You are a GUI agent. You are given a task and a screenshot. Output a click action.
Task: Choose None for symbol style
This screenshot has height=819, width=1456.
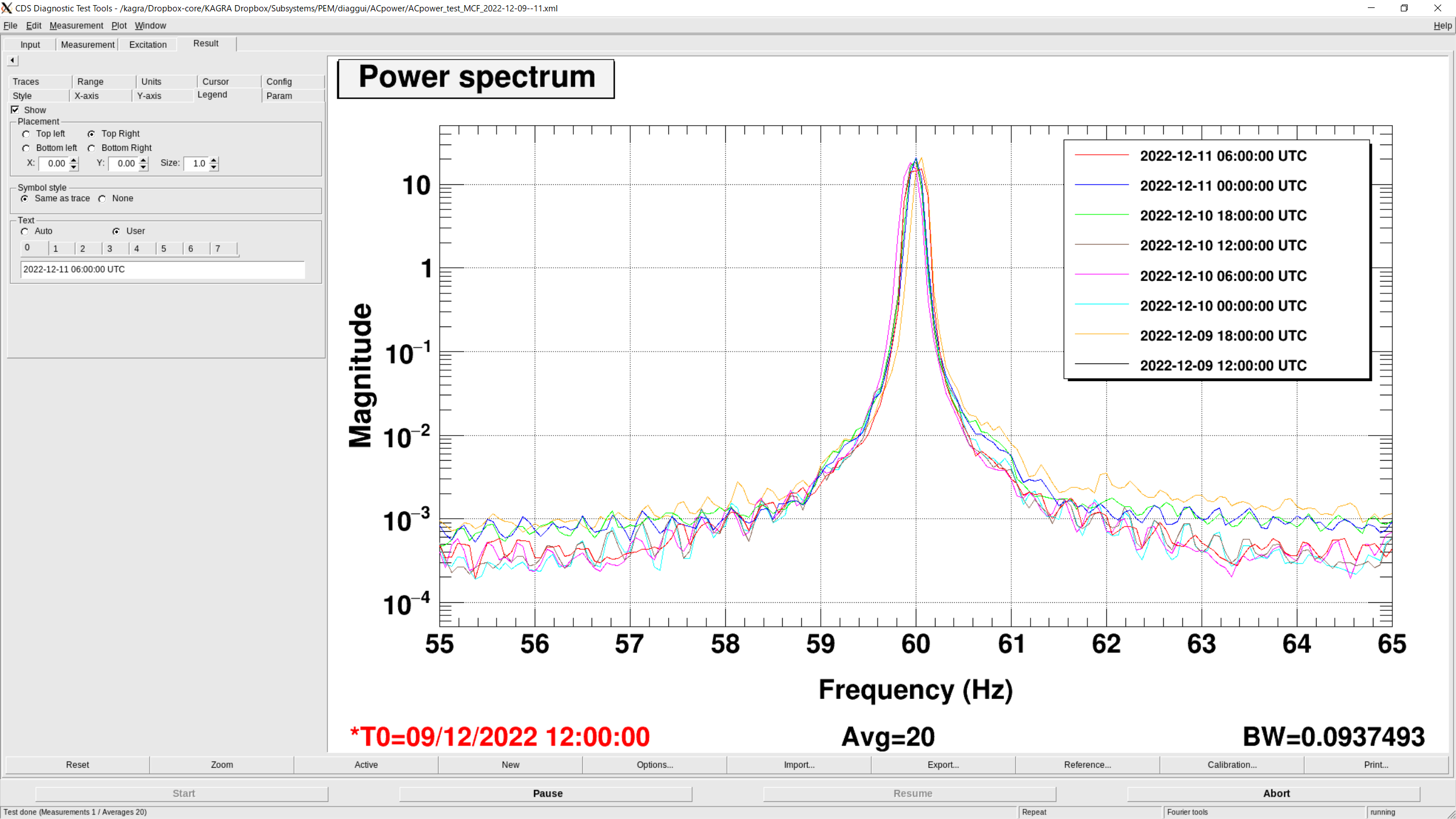[x=102, y=199]
